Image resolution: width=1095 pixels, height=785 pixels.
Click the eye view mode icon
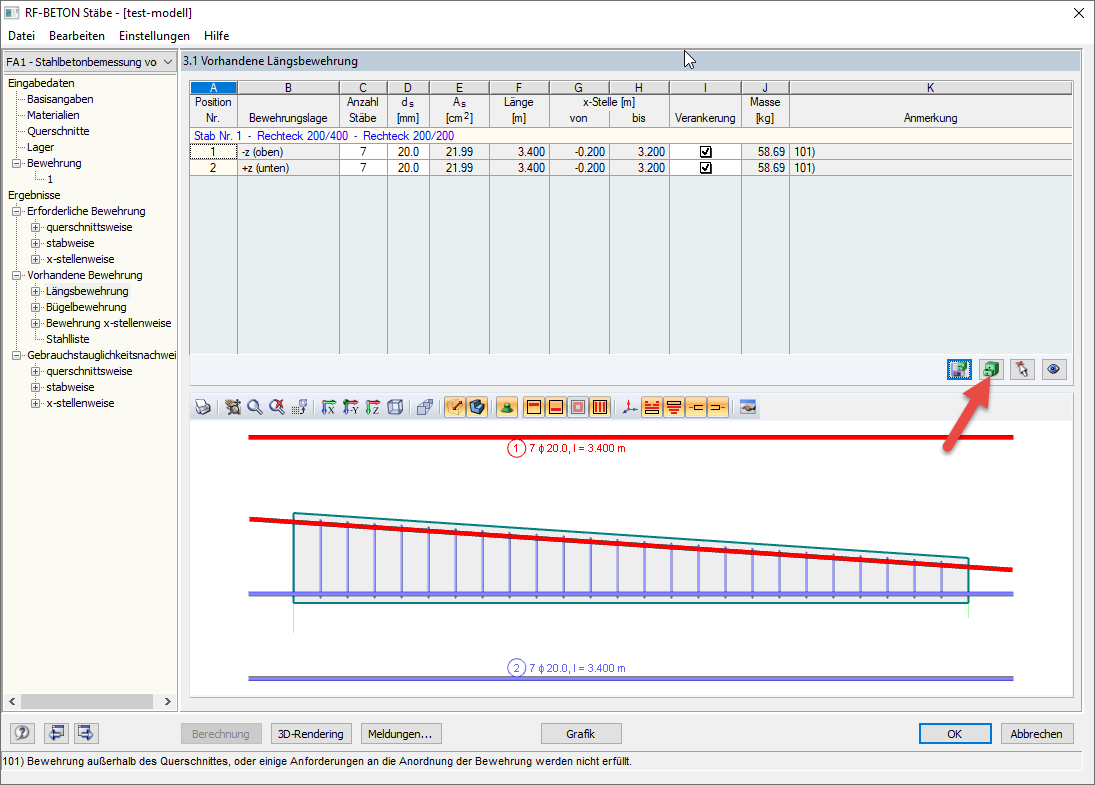coord(1054,369)
